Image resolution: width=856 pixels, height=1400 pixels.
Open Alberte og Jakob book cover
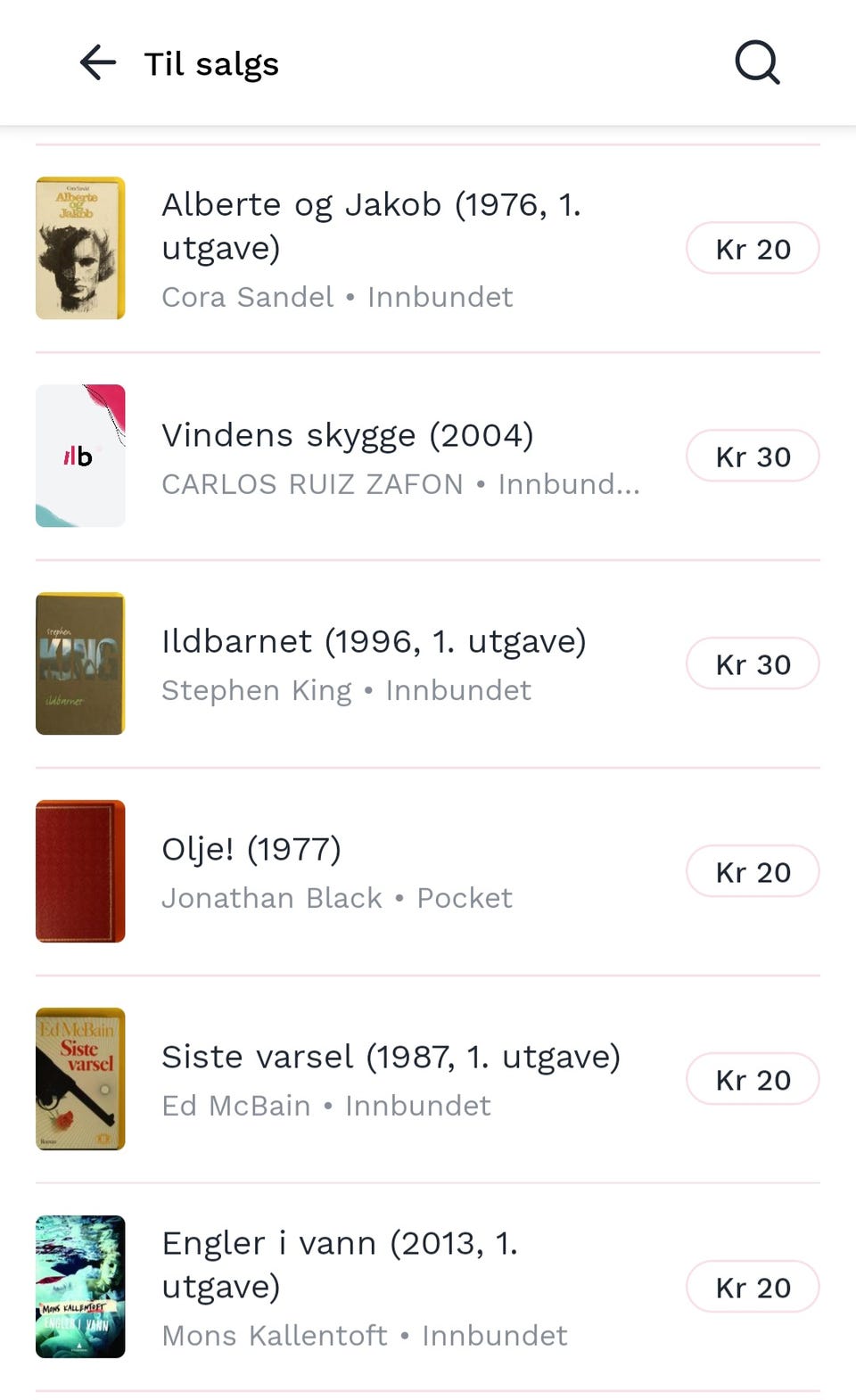click(x=80, y=248)
